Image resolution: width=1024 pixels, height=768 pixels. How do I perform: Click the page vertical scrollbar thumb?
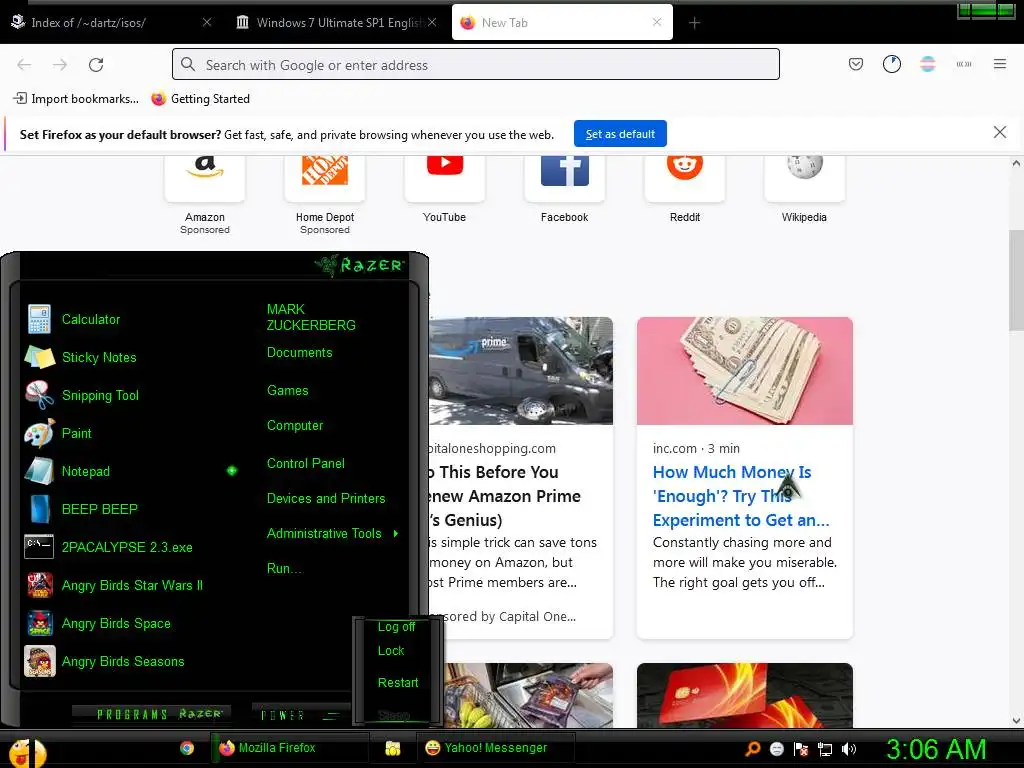(x=1016, y=281)
